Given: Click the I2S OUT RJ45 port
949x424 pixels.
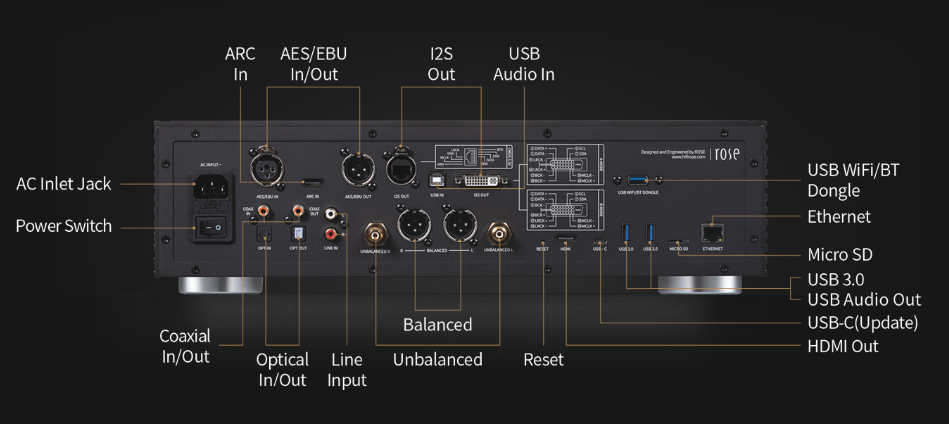Looking at the screenshot, I should point(402,168).
